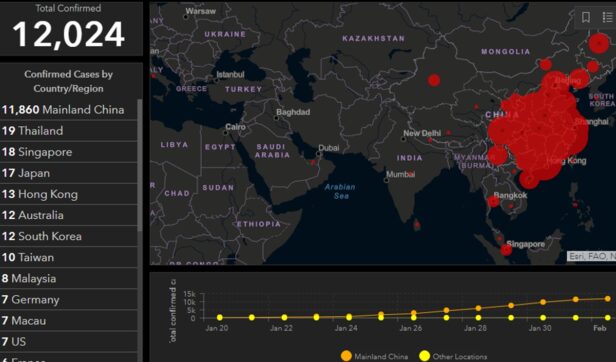Click the country list vertical scrollbar
Screen dimensions: 616x362
click(x=140, y=165)
